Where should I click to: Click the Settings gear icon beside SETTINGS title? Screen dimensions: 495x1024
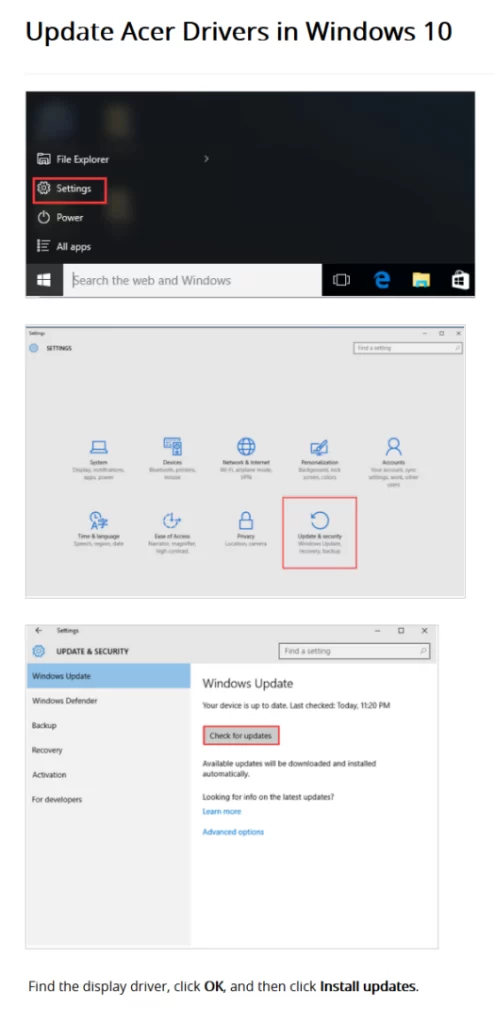click(34, 348)
